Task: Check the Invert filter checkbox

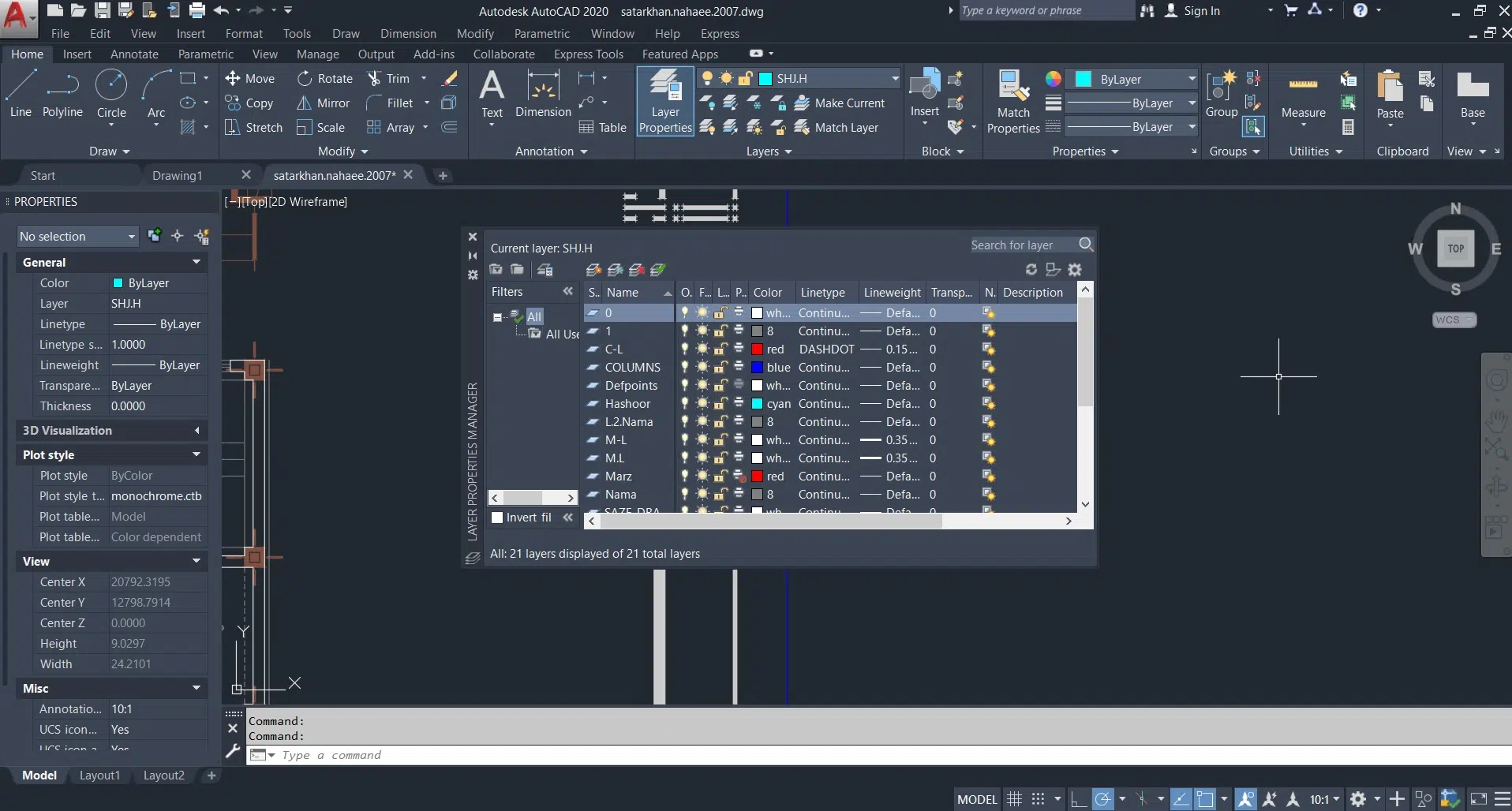Action: tap(497, 518)
